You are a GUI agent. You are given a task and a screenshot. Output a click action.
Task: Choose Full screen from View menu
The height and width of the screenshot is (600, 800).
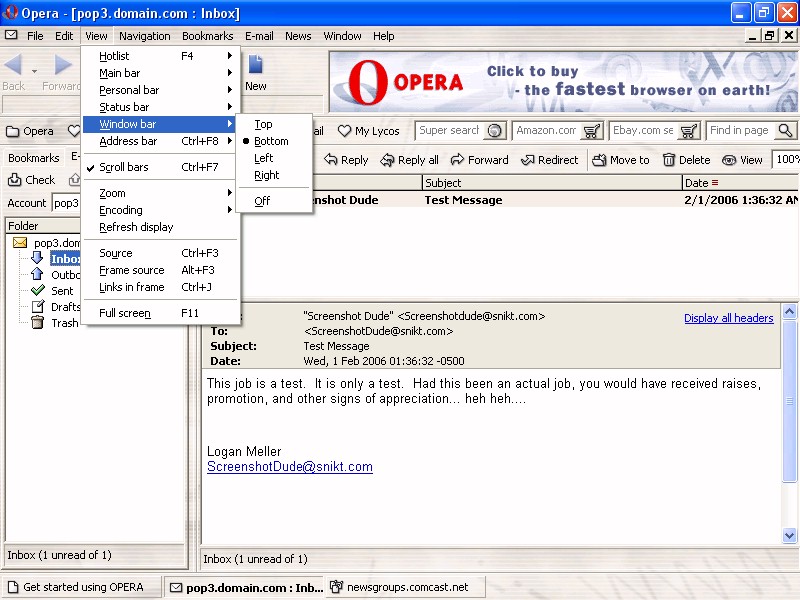click(125, 313)
